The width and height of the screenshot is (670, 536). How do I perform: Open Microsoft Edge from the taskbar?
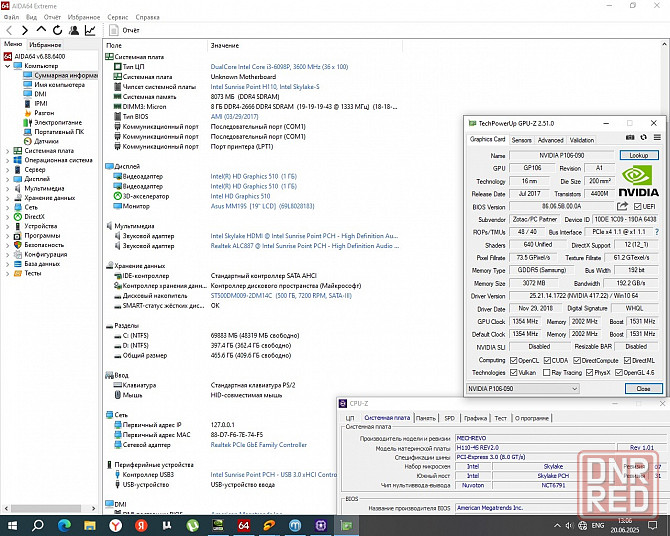[64, 525]
